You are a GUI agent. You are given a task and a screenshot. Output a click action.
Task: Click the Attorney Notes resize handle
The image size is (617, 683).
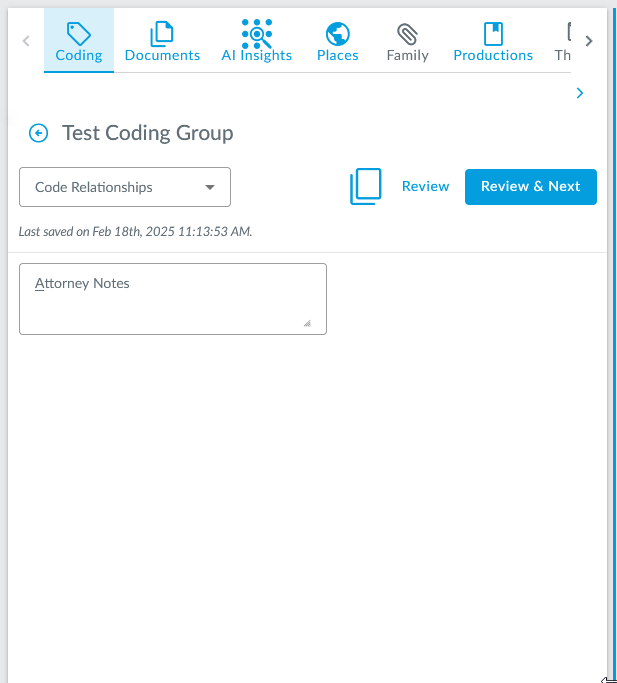point(307,323)
